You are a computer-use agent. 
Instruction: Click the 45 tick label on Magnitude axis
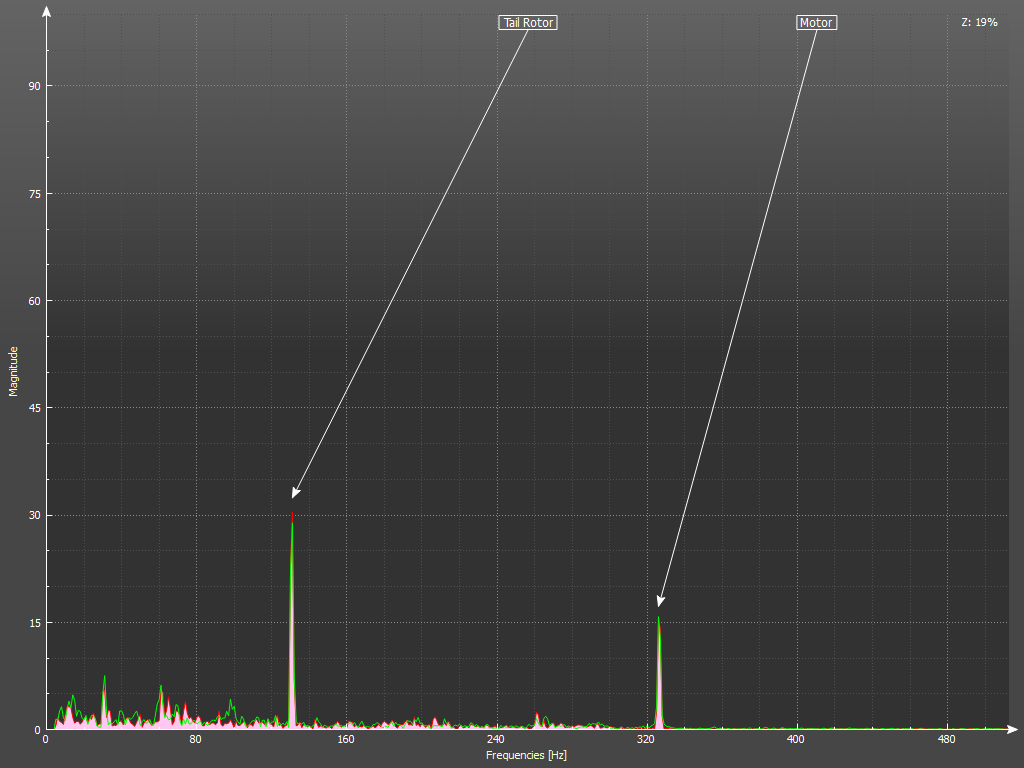tap(34, 408)
